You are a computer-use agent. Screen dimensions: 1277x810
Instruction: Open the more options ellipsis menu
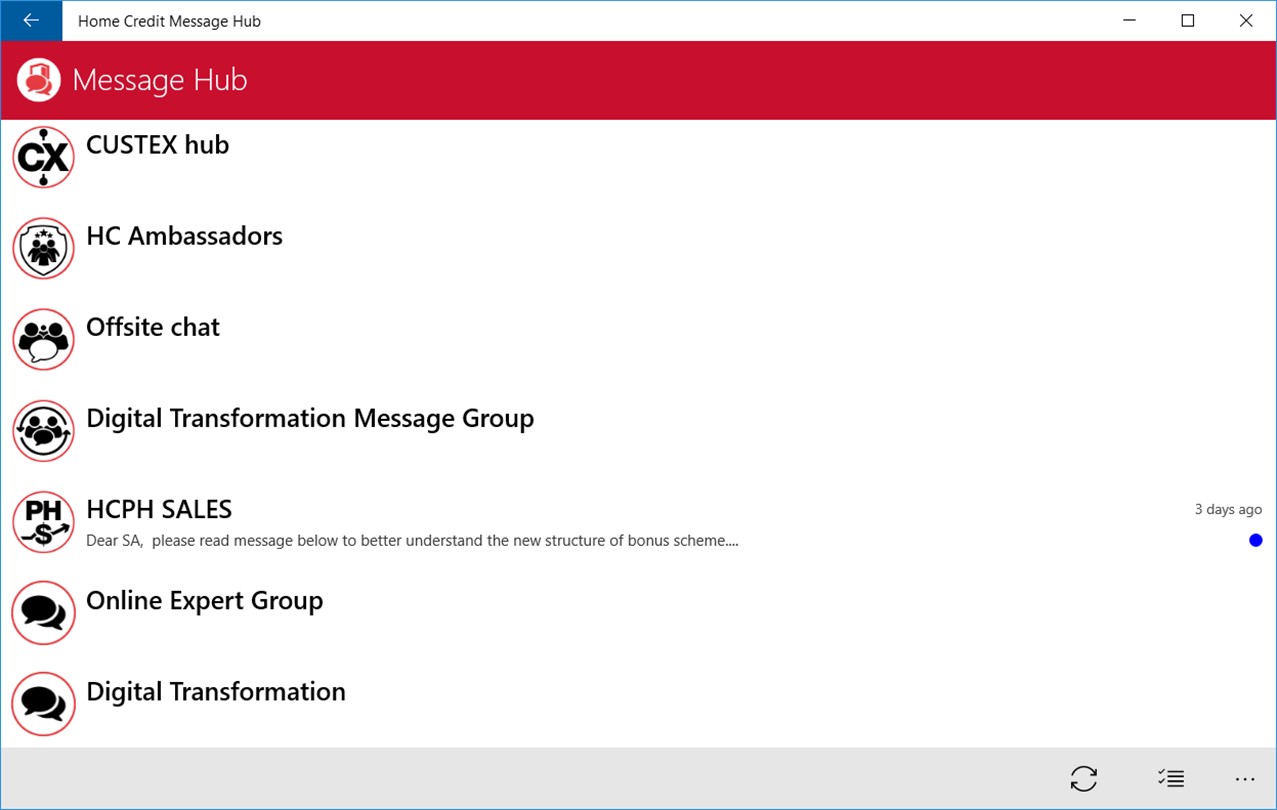(1245, 779)
